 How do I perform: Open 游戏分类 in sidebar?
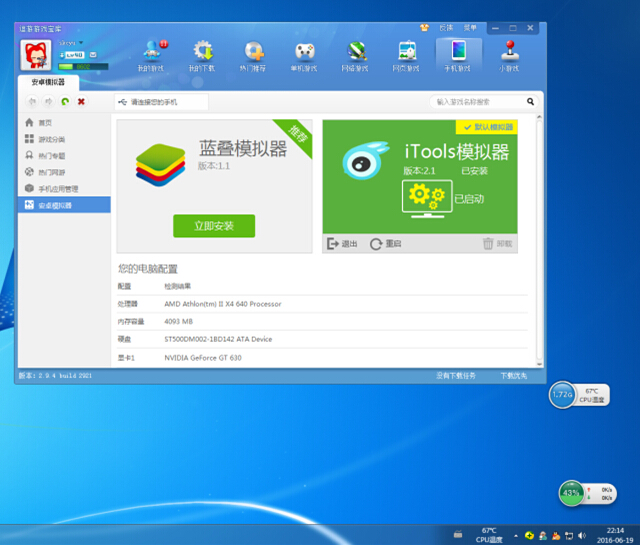click(64, 139)
